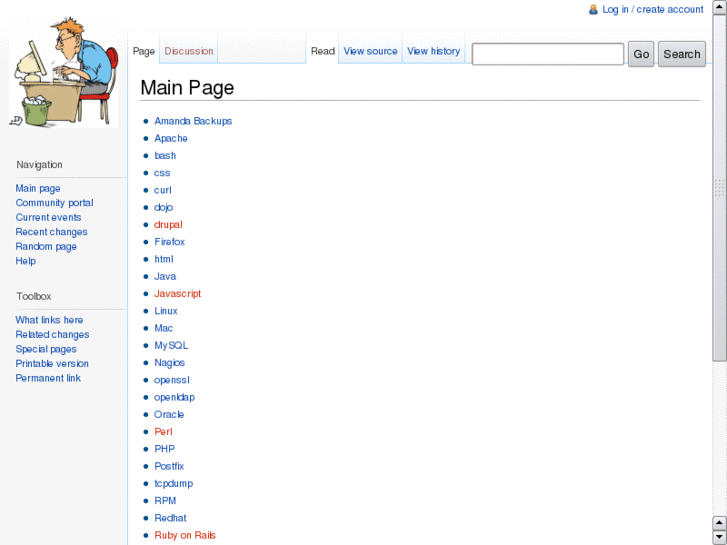
Task: Select the Read tab
Action: pos(323,51)
